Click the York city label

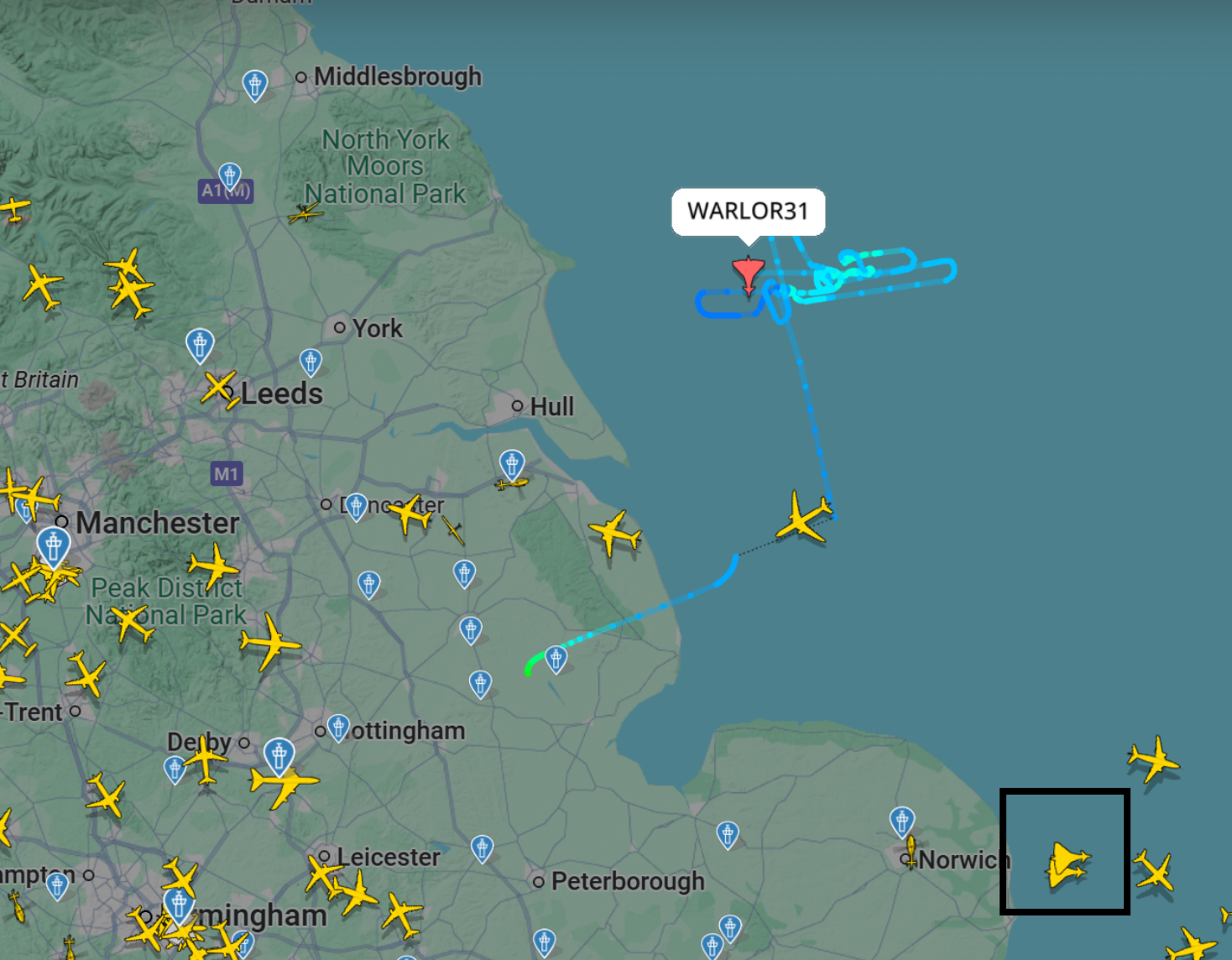coord(378,328)
